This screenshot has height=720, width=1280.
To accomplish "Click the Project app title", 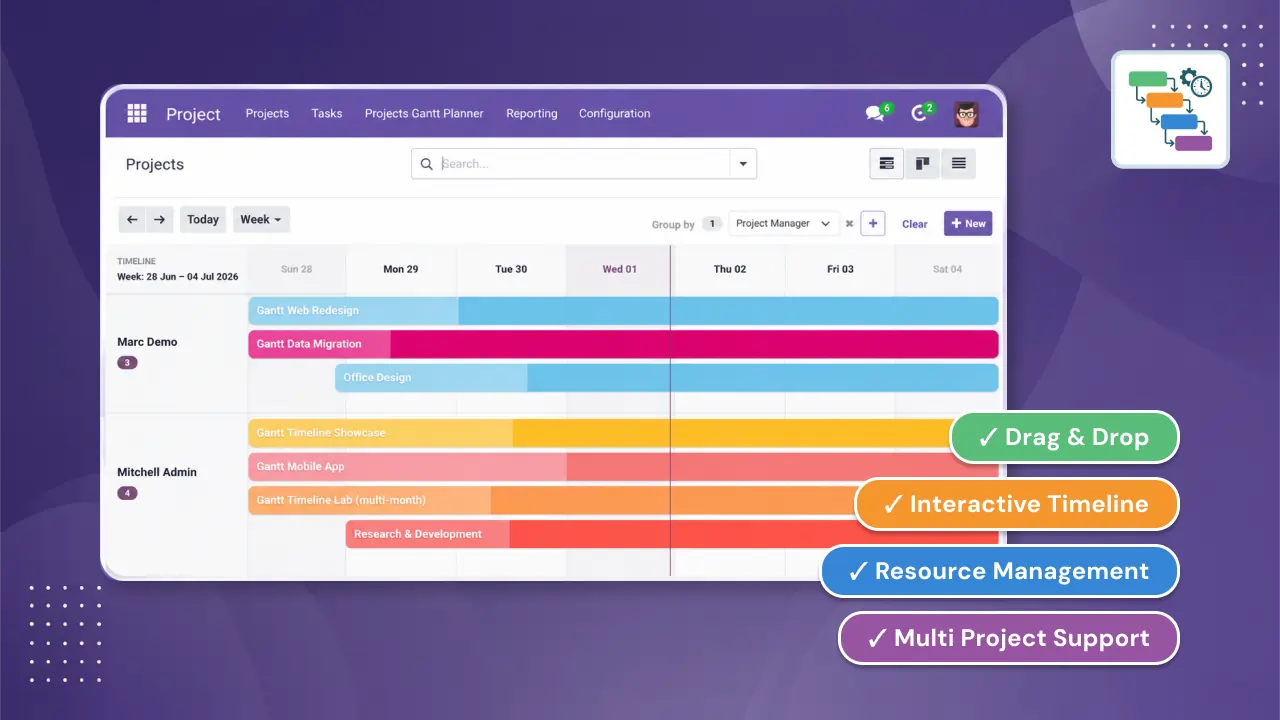I will (193, 114).
